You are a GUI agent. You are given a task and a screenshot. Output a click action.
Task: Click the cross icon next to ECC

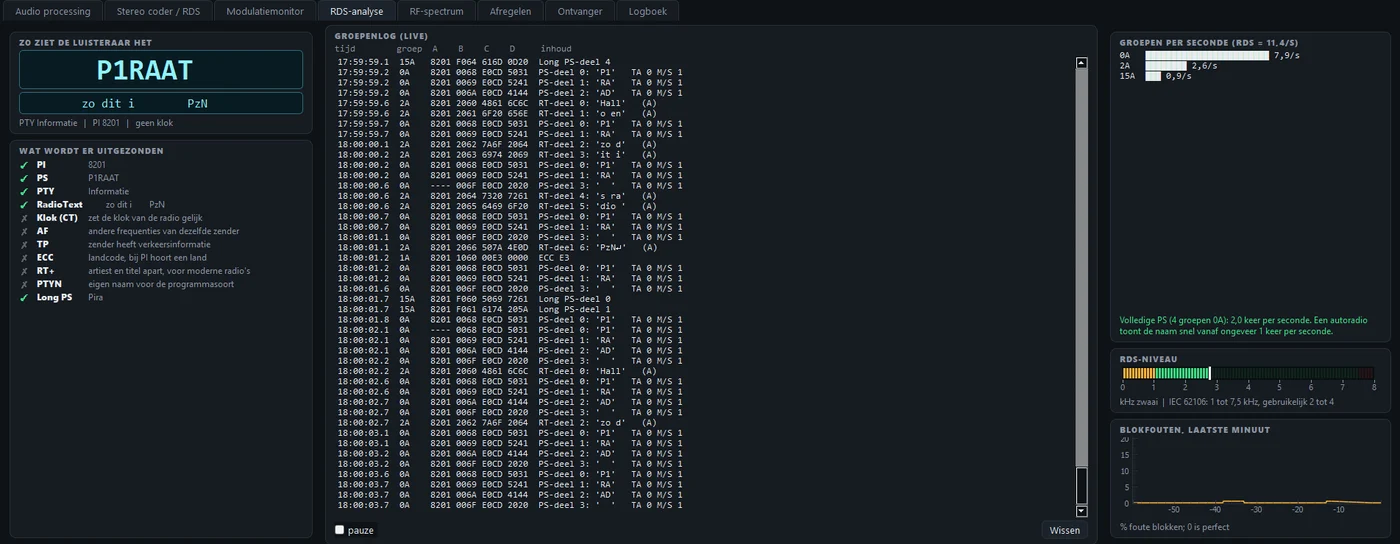[x=25, y=258]
